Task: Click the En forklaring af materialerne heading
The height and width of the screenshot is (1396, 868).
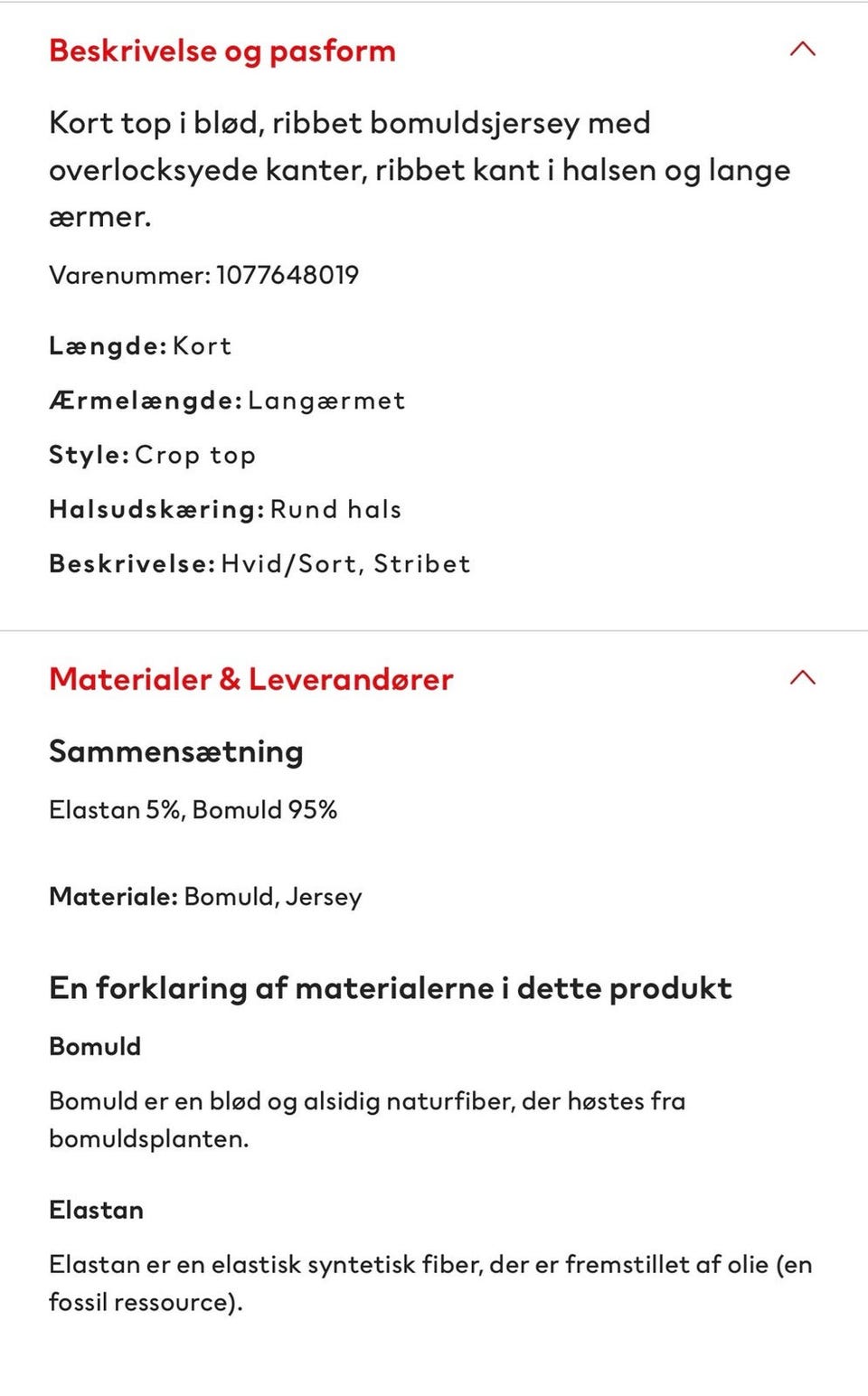Action: pyautogui.click(x=391, y=987)
